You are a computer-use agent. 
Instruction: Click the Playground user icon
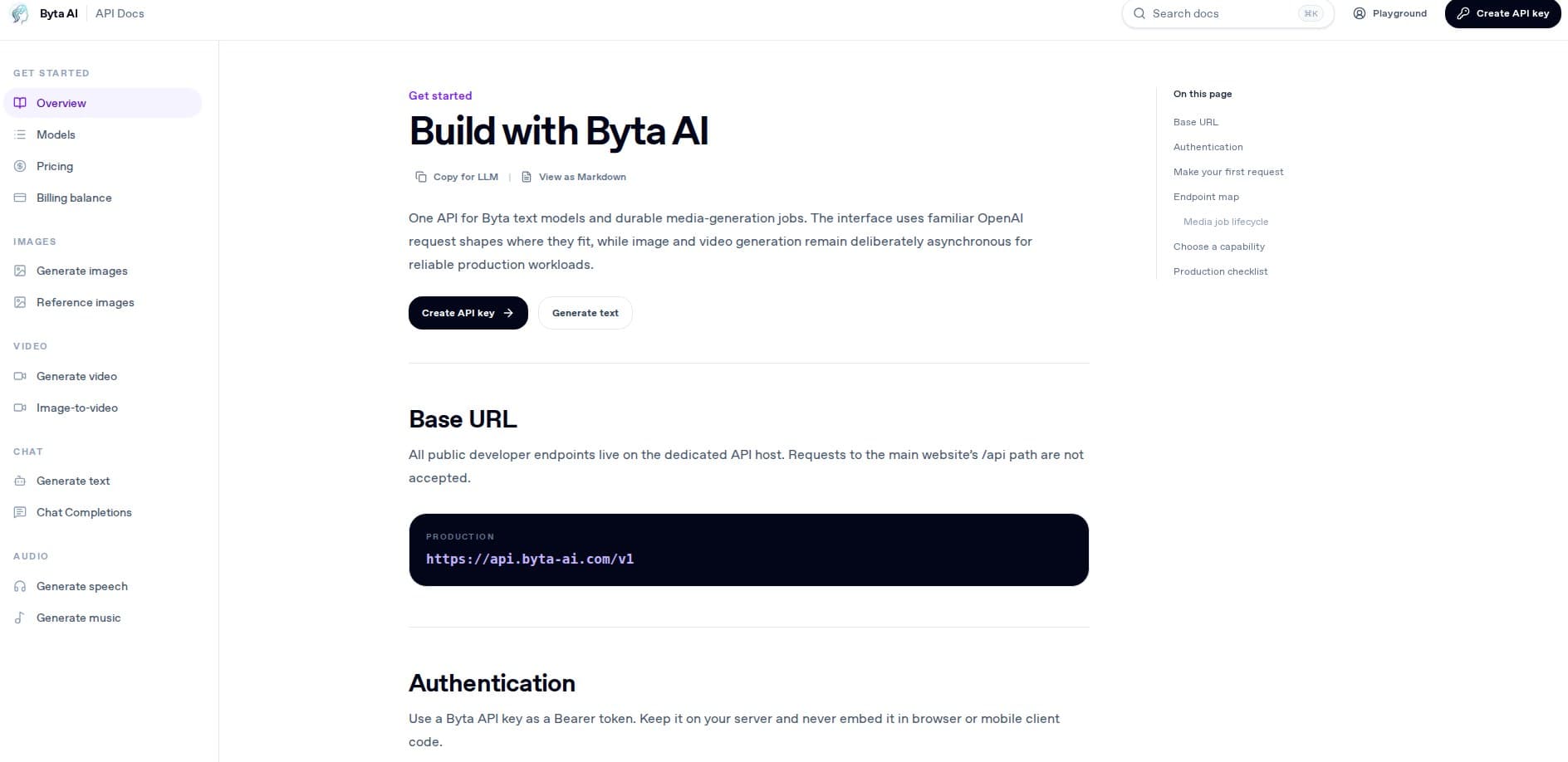coord(1360,13)
